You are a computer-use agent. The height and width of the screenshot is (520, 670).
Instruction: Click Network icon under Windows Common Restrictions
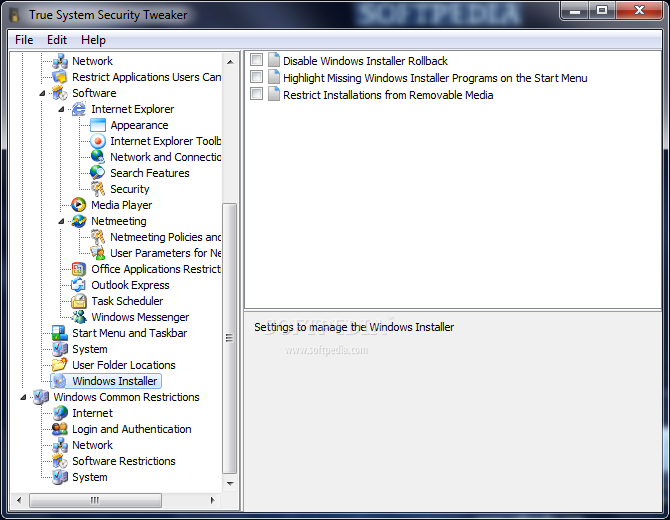60,445
